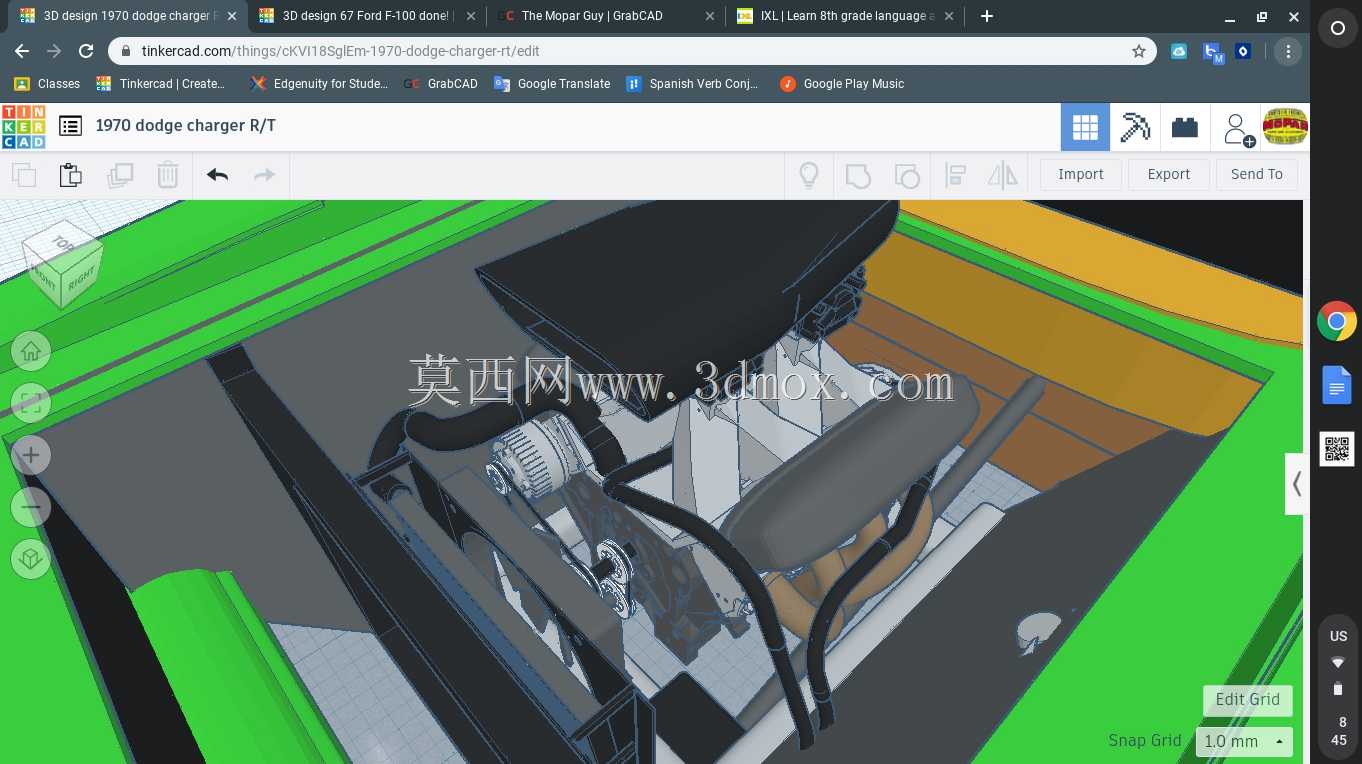Click the Home view button
Viewport: 1362px width, 764px height.
click(31, 351)
